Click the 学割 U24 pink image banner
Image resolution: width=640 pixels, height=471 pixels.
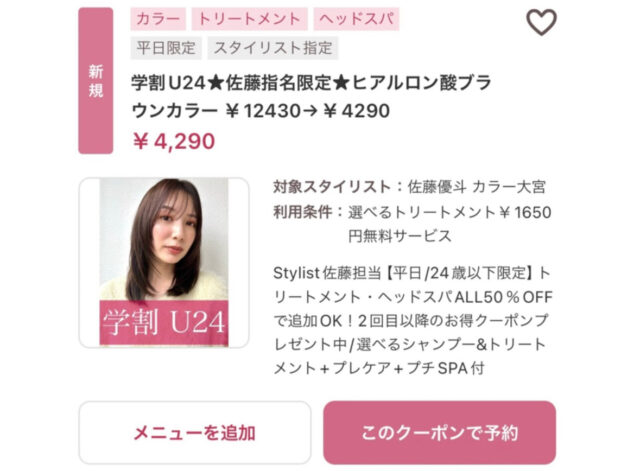tap(164, 322)
